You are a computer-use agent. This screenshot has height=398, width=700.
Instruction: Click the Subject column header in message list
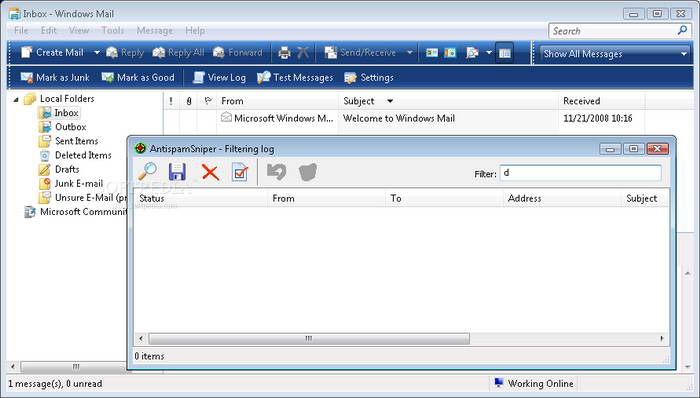pos(448,101)
